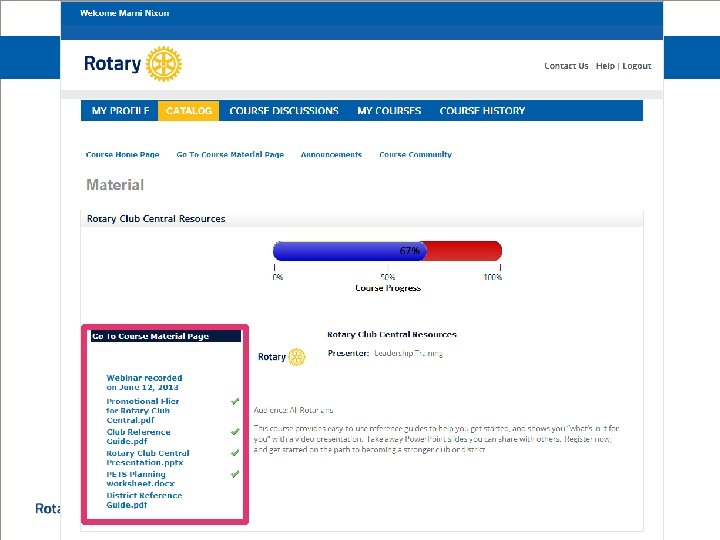Click checkmark beside Rotary Club Central Presentation.pptx
The height and width of the screenshot is (540, 720).
click(235, 453)
